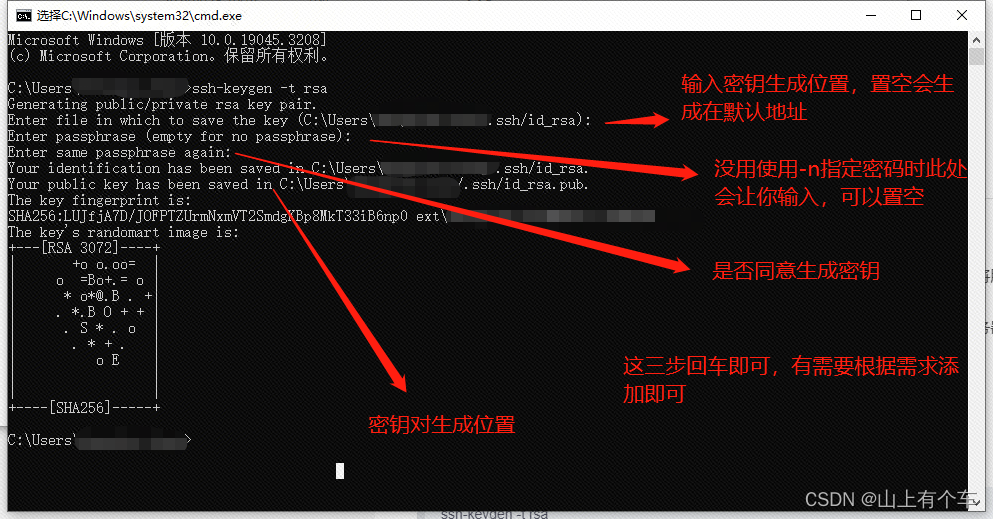Click the 'Enter same passphrase again' line
This screenshot has height=519, width=993.
120,153
